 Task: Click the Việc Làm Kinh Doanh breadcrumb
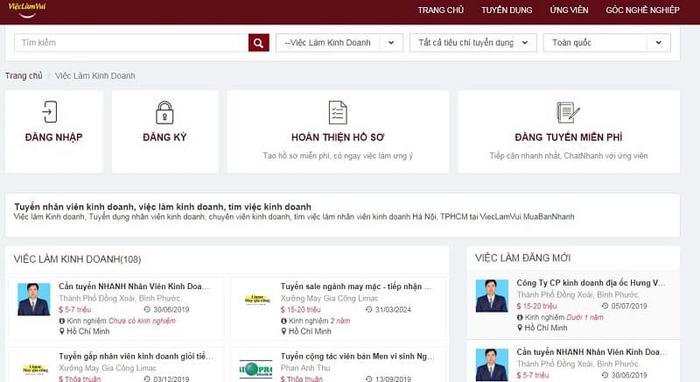(95, 76)
